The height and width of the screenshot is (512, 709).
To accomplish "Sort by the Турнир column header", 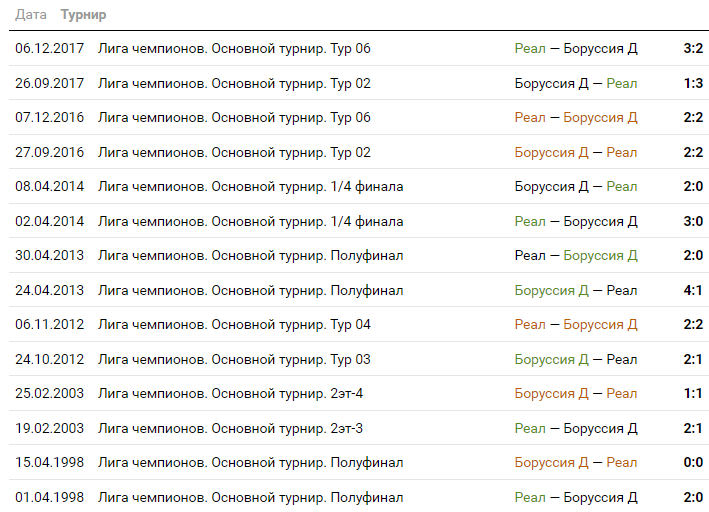I will [x=84, y=14].
